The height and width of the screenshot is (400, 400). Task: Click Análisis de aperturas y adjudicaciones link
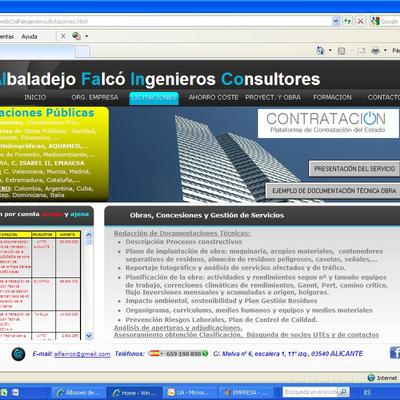click(178, 328)
